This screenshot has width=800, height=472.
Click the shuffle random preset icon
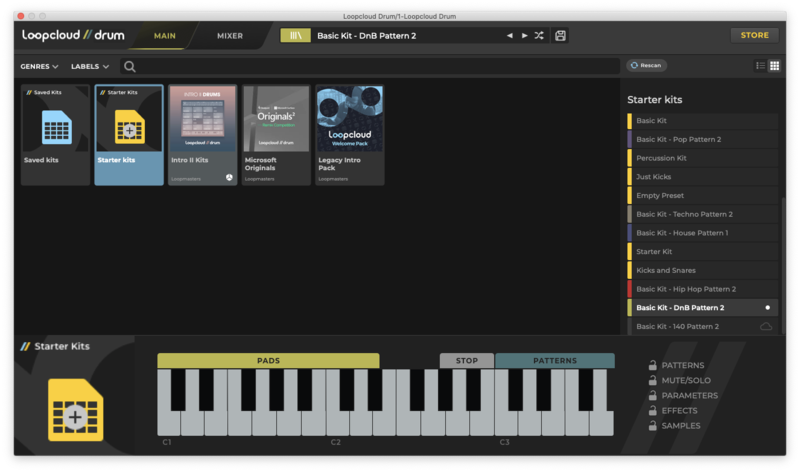[x=539, y=36]
